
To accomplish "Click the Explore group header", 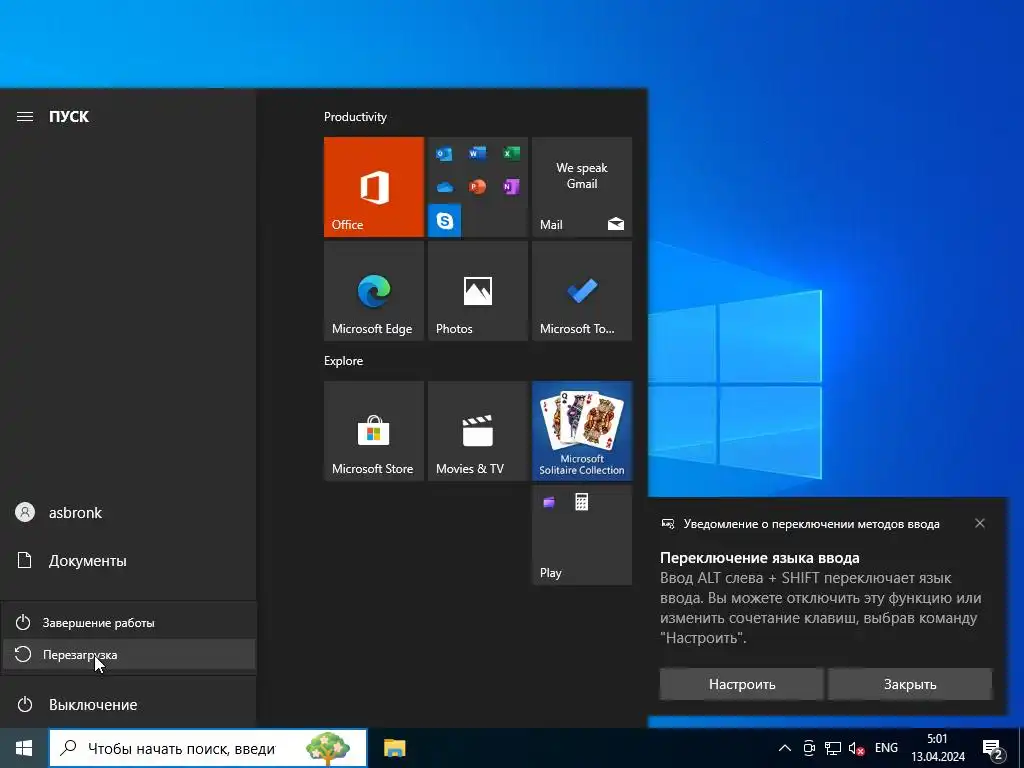I will pyautogui.click(x=344, y=360).
